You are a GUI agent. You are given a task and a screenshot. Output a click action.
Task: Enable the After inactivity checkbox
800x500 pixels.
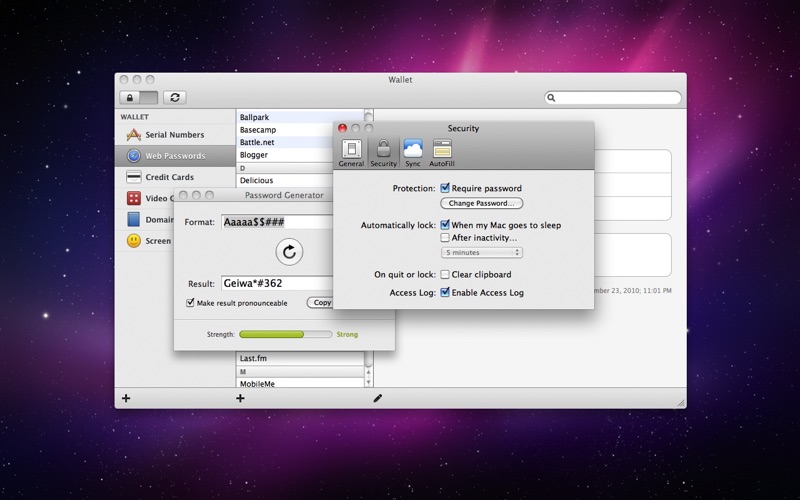(x=445, y=238)
